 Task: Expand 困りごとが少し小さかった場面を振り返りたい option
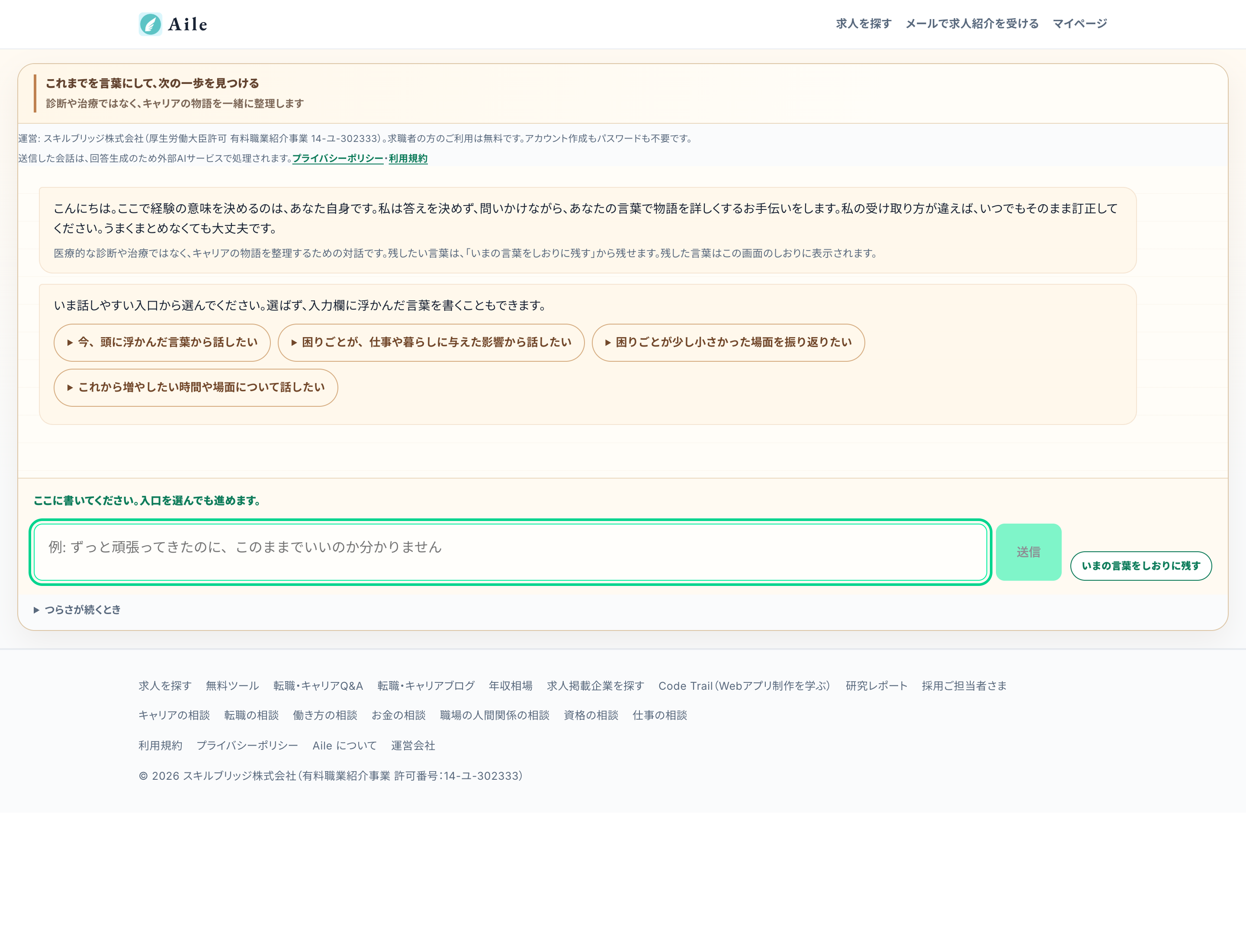coord(728,342)
